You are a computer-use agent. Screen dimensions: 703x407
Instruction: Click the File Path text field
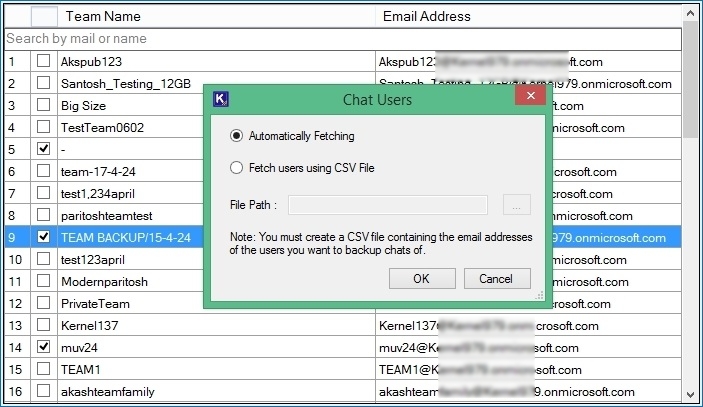click(388, 205)
